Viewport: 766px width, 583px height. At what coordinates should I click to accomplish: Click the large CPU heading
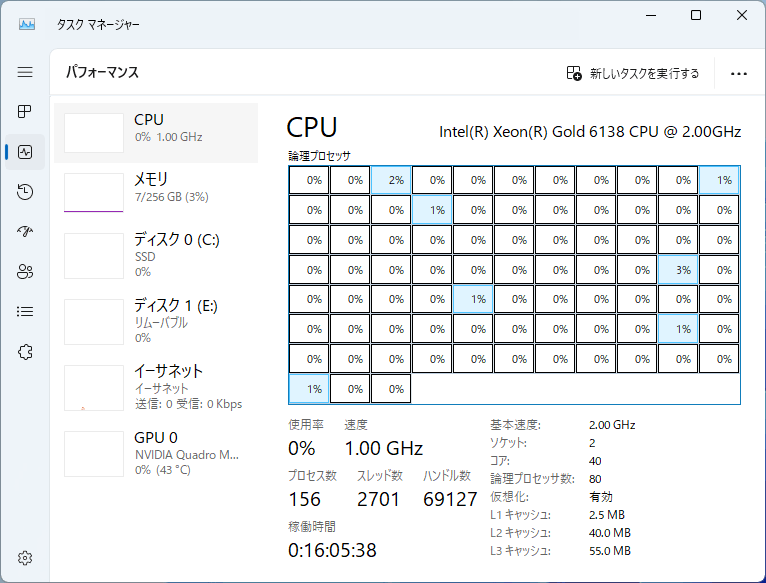point(312,128)
